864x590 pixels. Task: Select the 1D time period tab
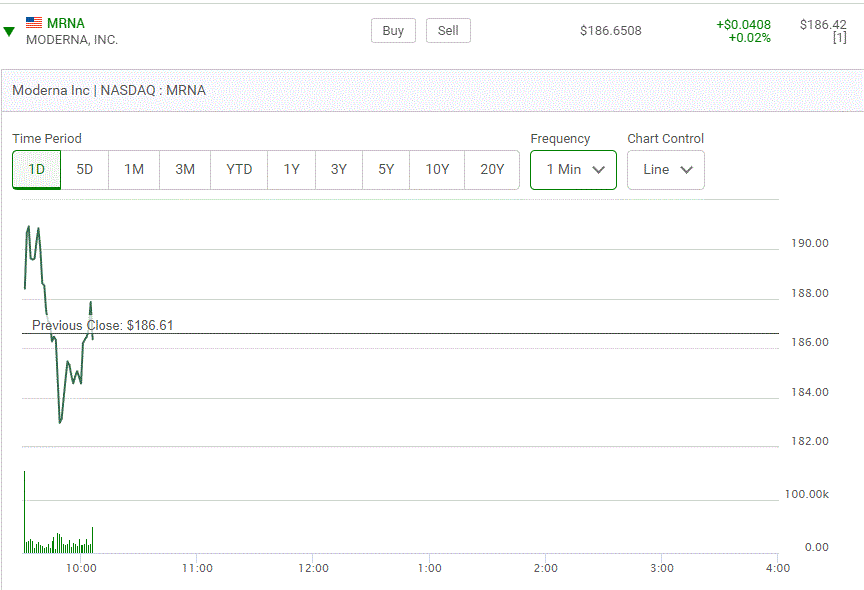[36, 169]
